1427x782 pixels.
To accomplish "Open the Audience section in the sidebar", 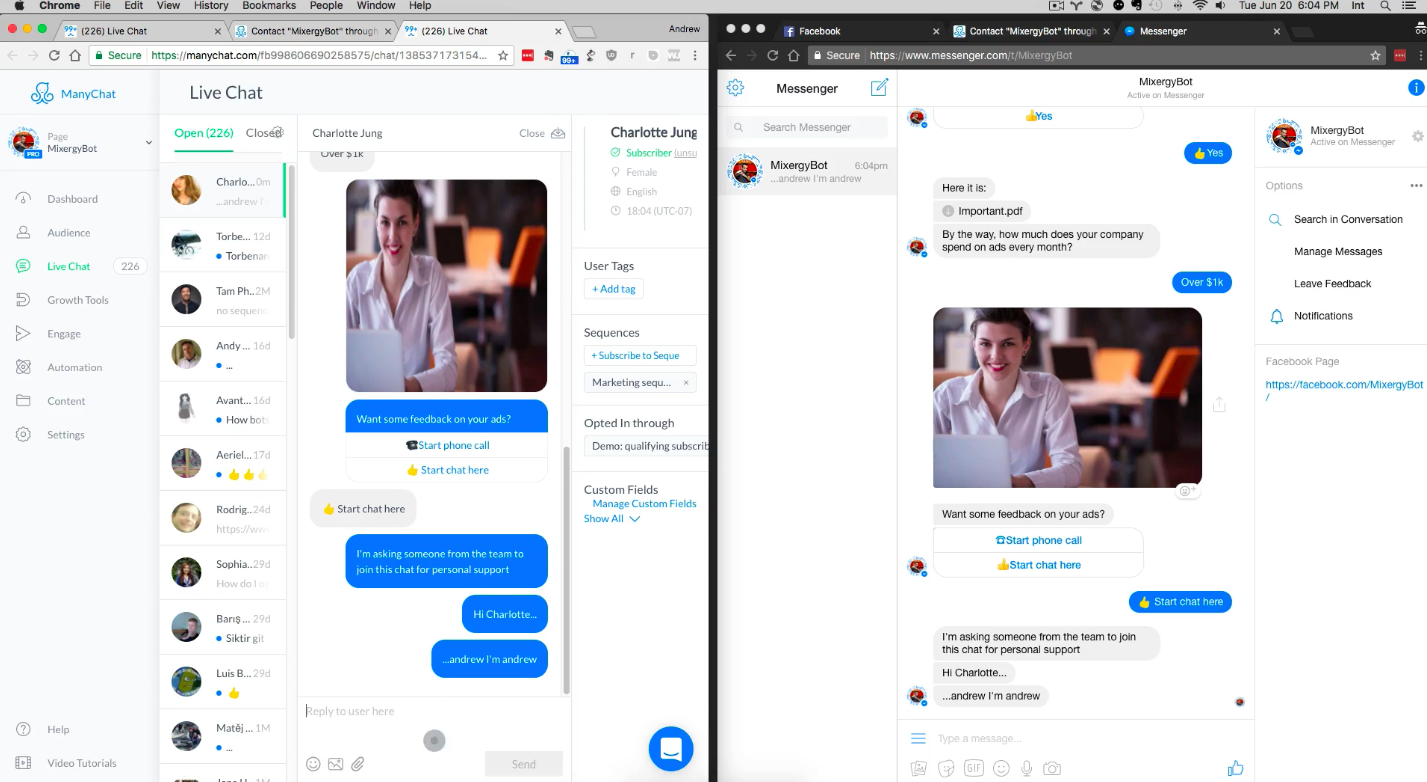I will click(68, 233).
